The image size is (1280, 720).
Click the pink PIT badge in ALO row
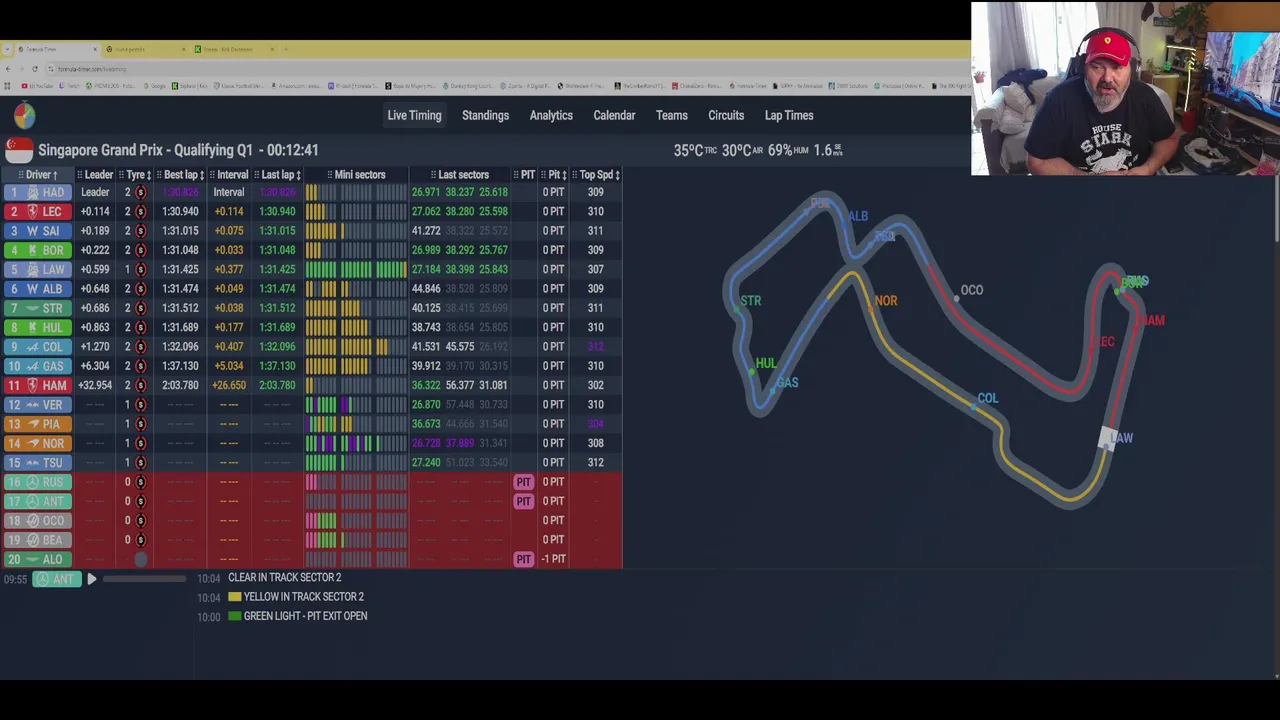pos(524,559)
